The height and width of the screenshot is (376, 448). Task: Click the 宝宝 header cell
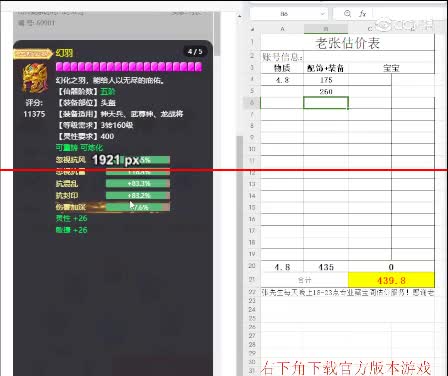pos(391,68)
